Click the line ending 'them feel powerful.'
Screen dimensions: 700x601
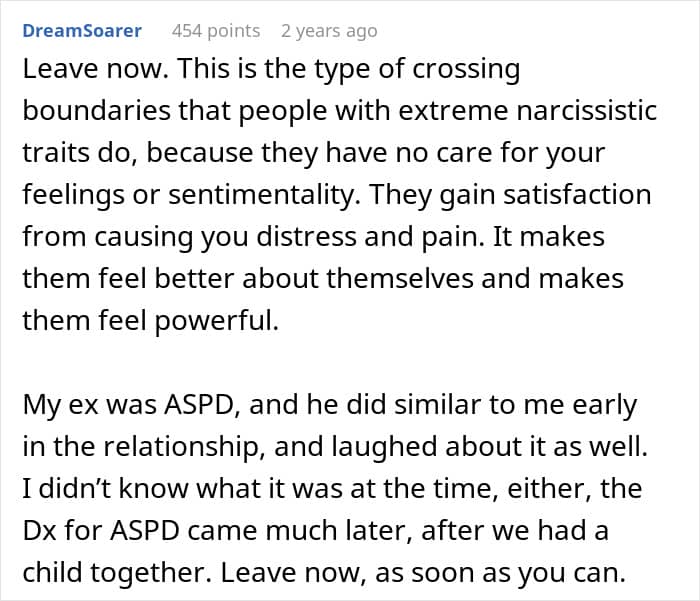click(x=146, y=319)
